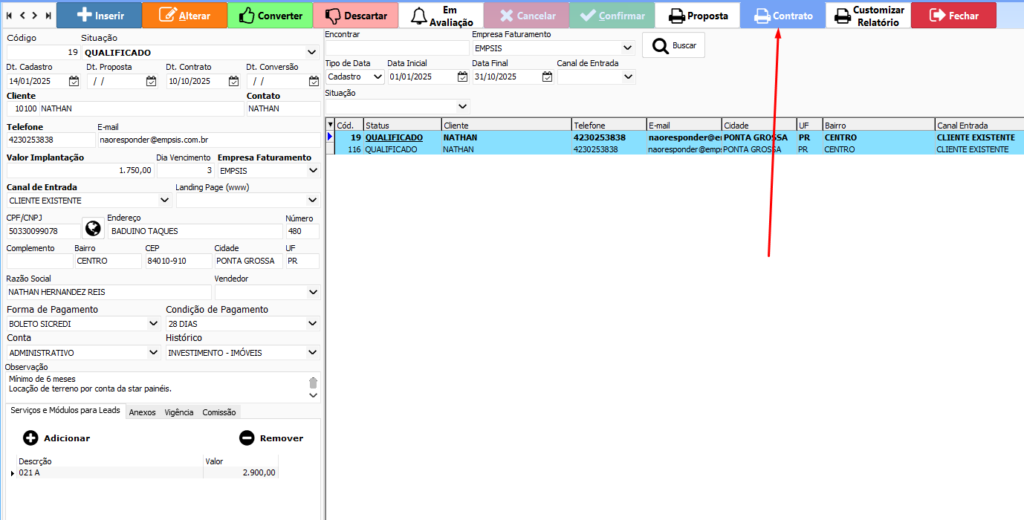The width and height of the screenshot is (1024, 520).
Task: Click the globe icon beside CPF/CNPJ
Action: 92,230
